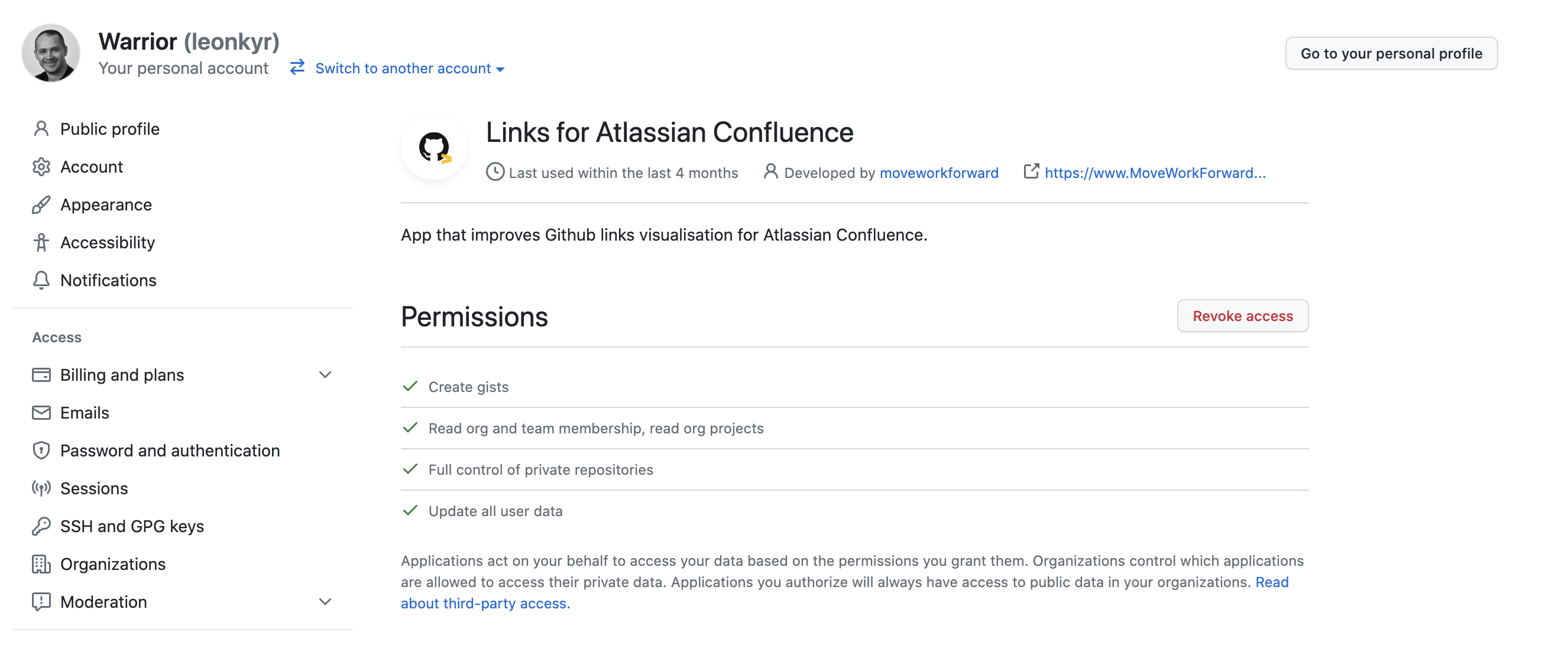Screen dimensions: 1568x648
Task: Click the Sessions broadcast icon
Action: [x=41, y=488]
